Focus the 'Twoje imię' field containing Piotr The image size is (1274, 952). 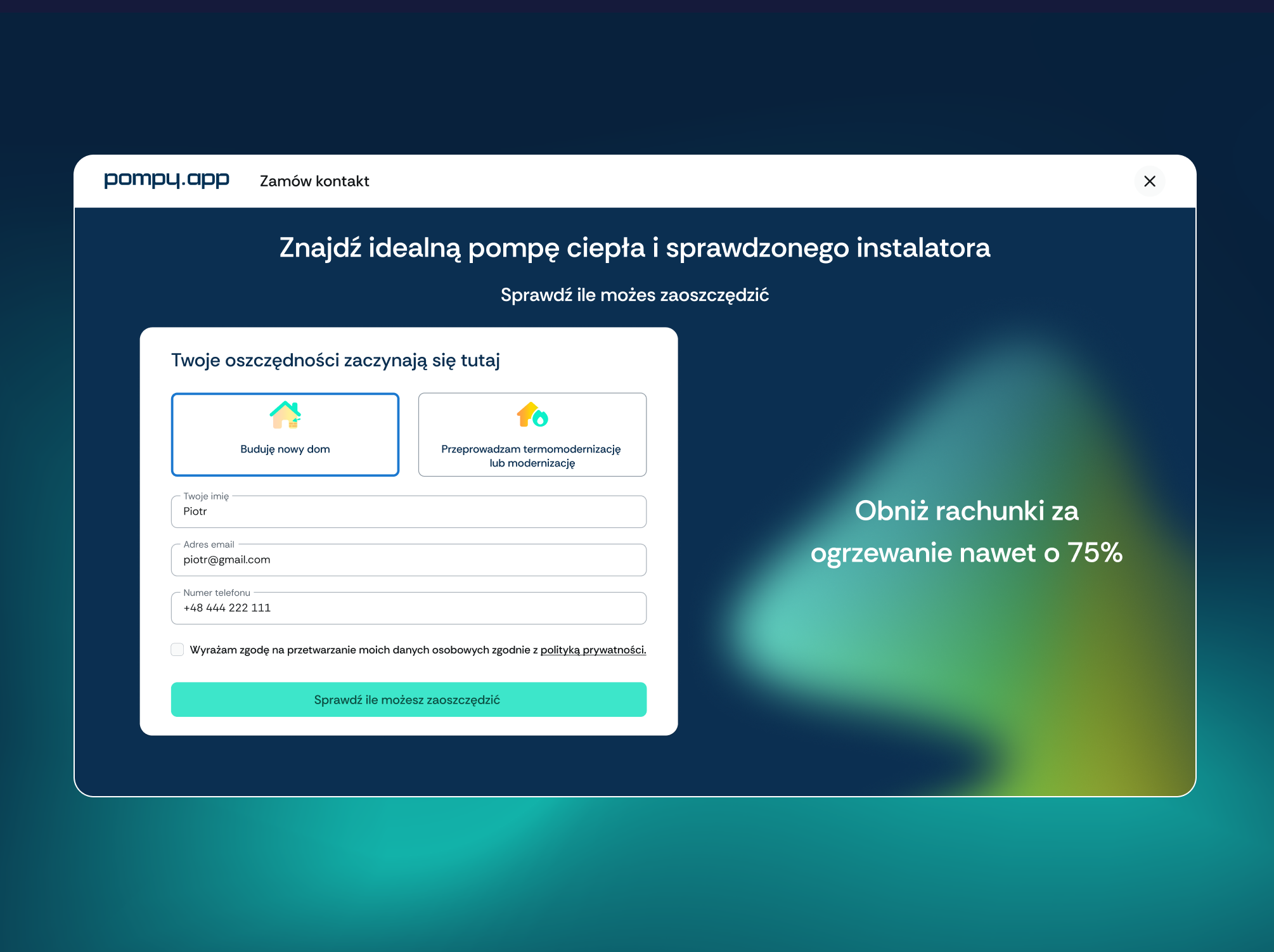408,512
